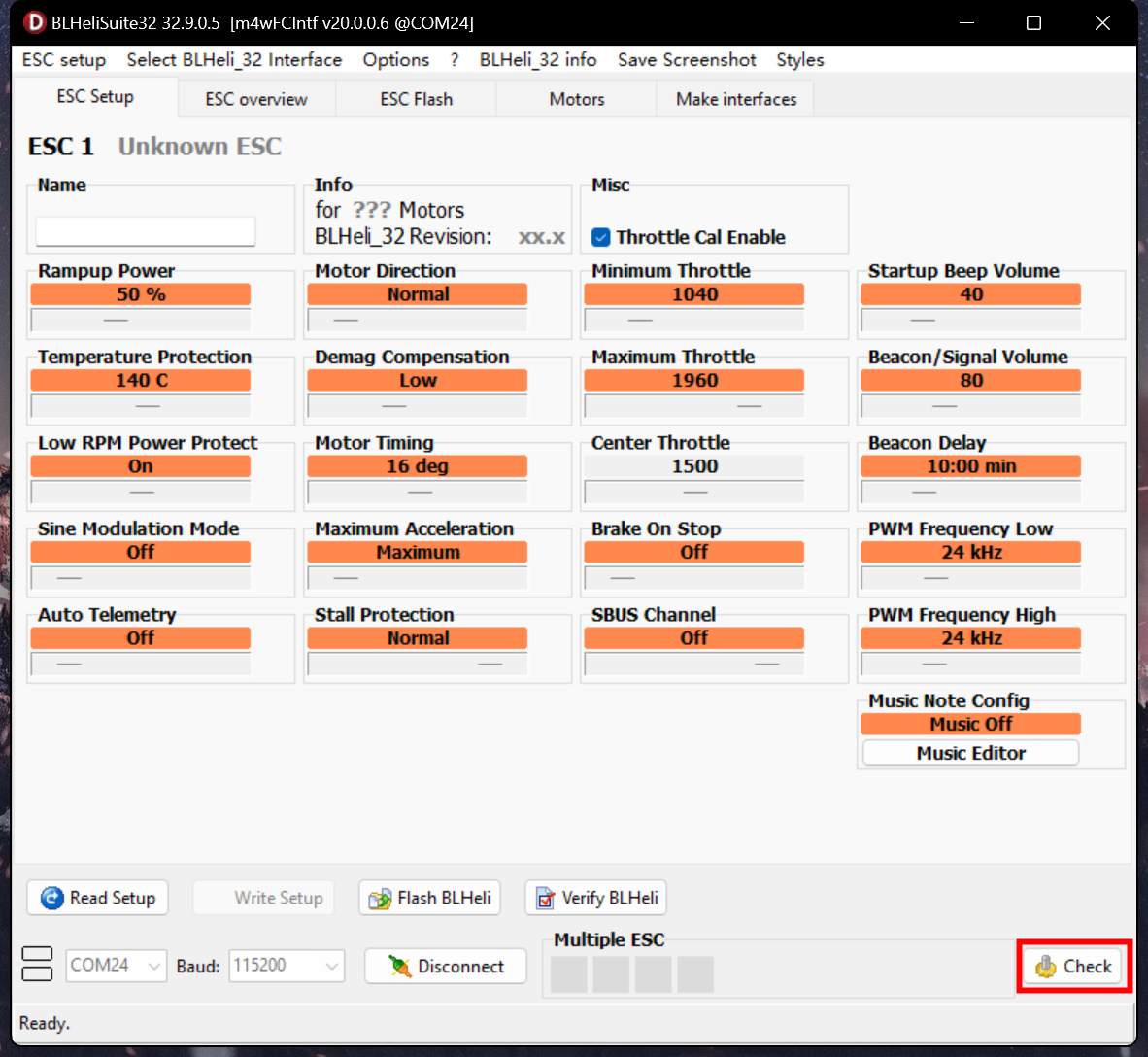Click the ESC Name input field
The image size is (1148, 1057).
tap(146, 231)
